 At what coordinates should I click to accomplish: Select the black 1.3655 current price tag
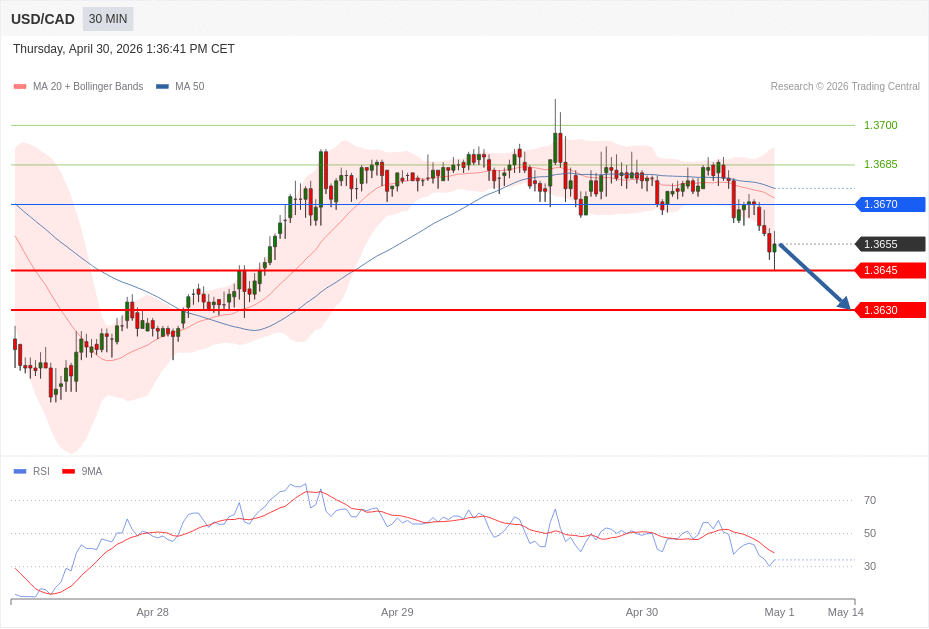pos(890,244)
